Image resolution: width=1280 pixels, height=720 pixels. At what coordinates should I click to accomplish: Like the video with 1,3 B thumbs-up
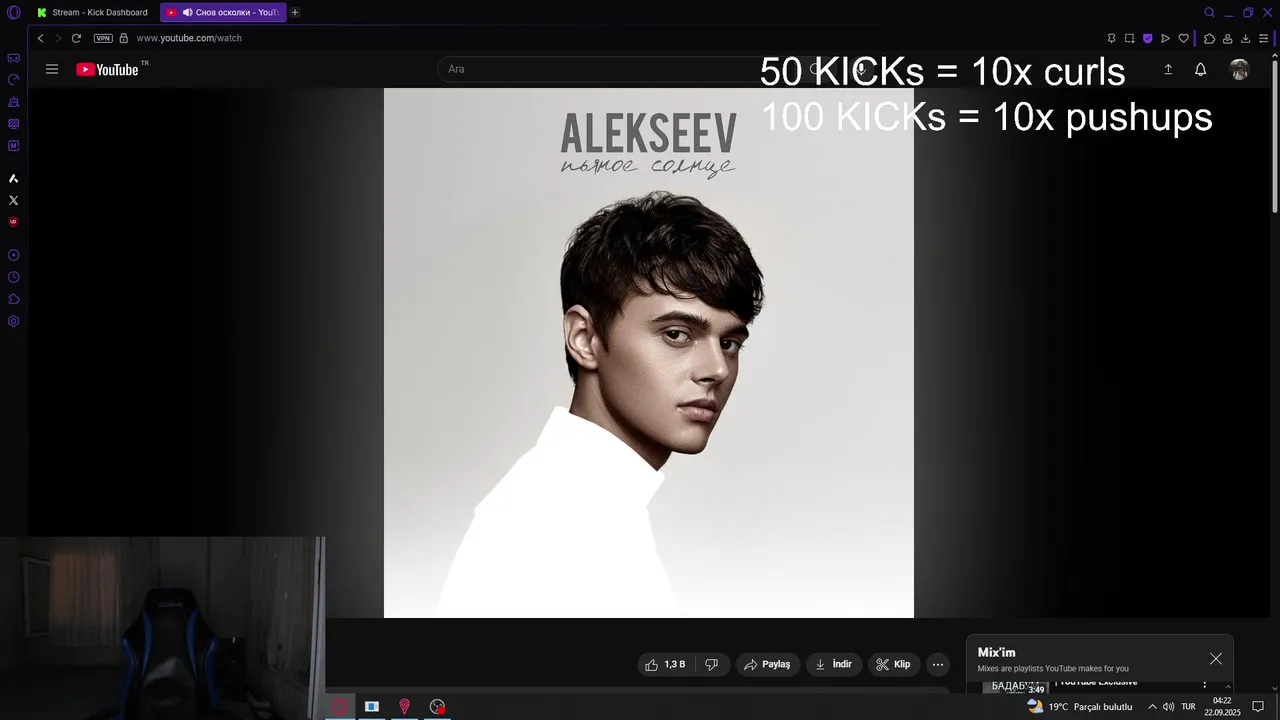click(665, 664)
